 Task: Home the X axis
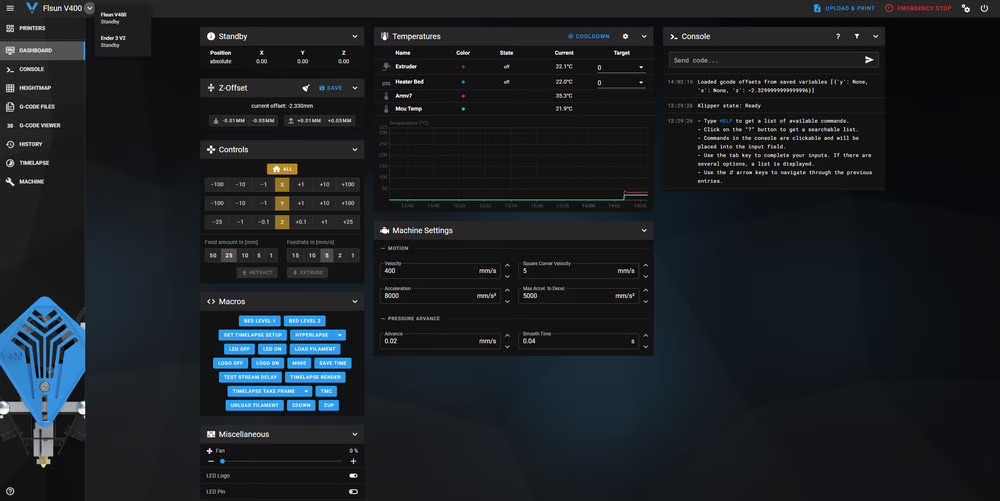pyautogui.click(x=282, y=184)
